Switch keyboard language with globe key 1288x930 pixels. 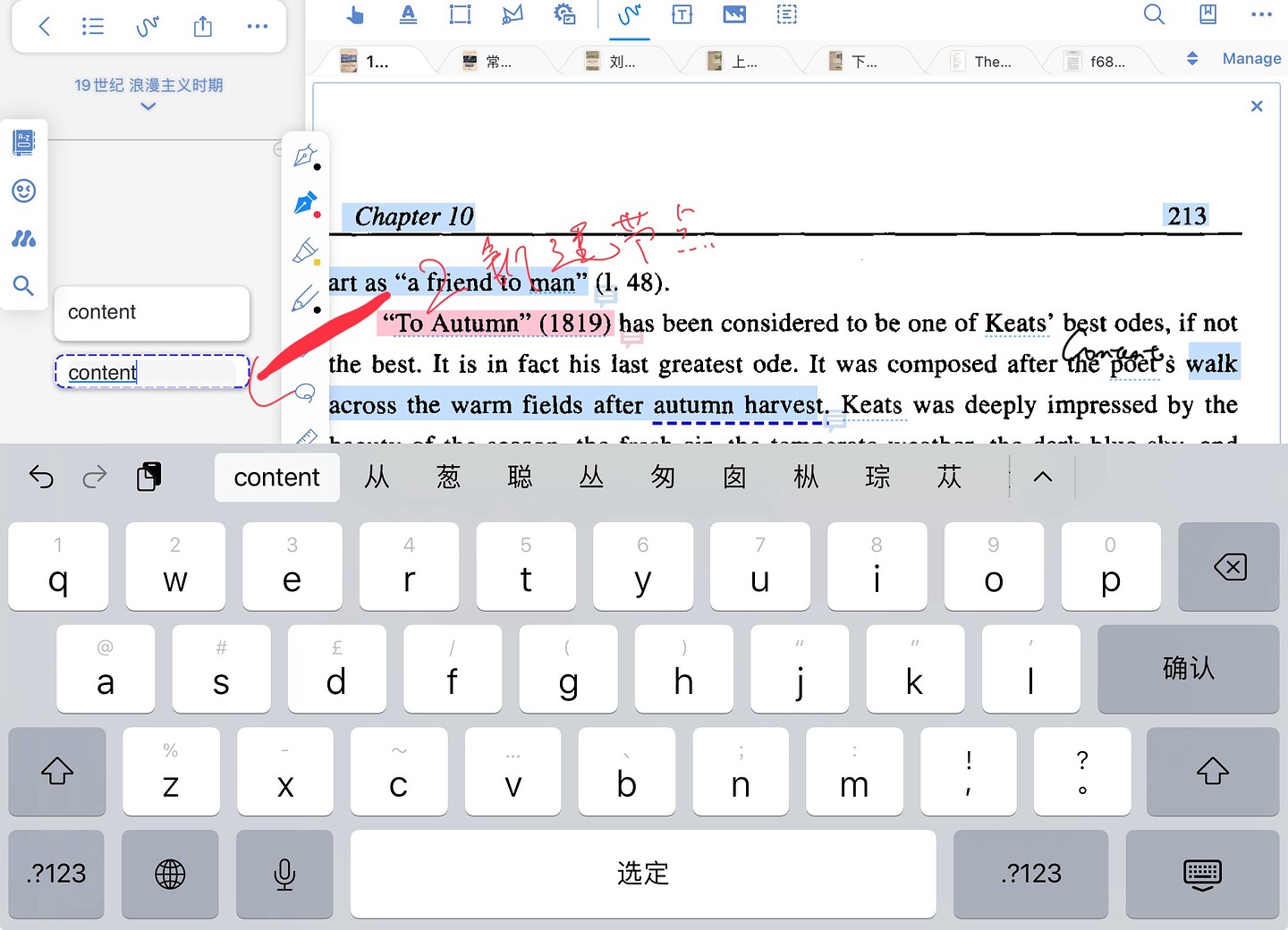pos(170,874)
